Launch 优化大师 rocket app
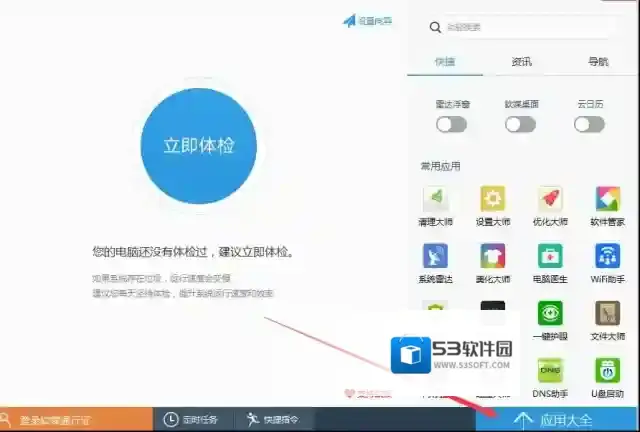The height and width of the screenshot is (432, 640). pos(550,206)
